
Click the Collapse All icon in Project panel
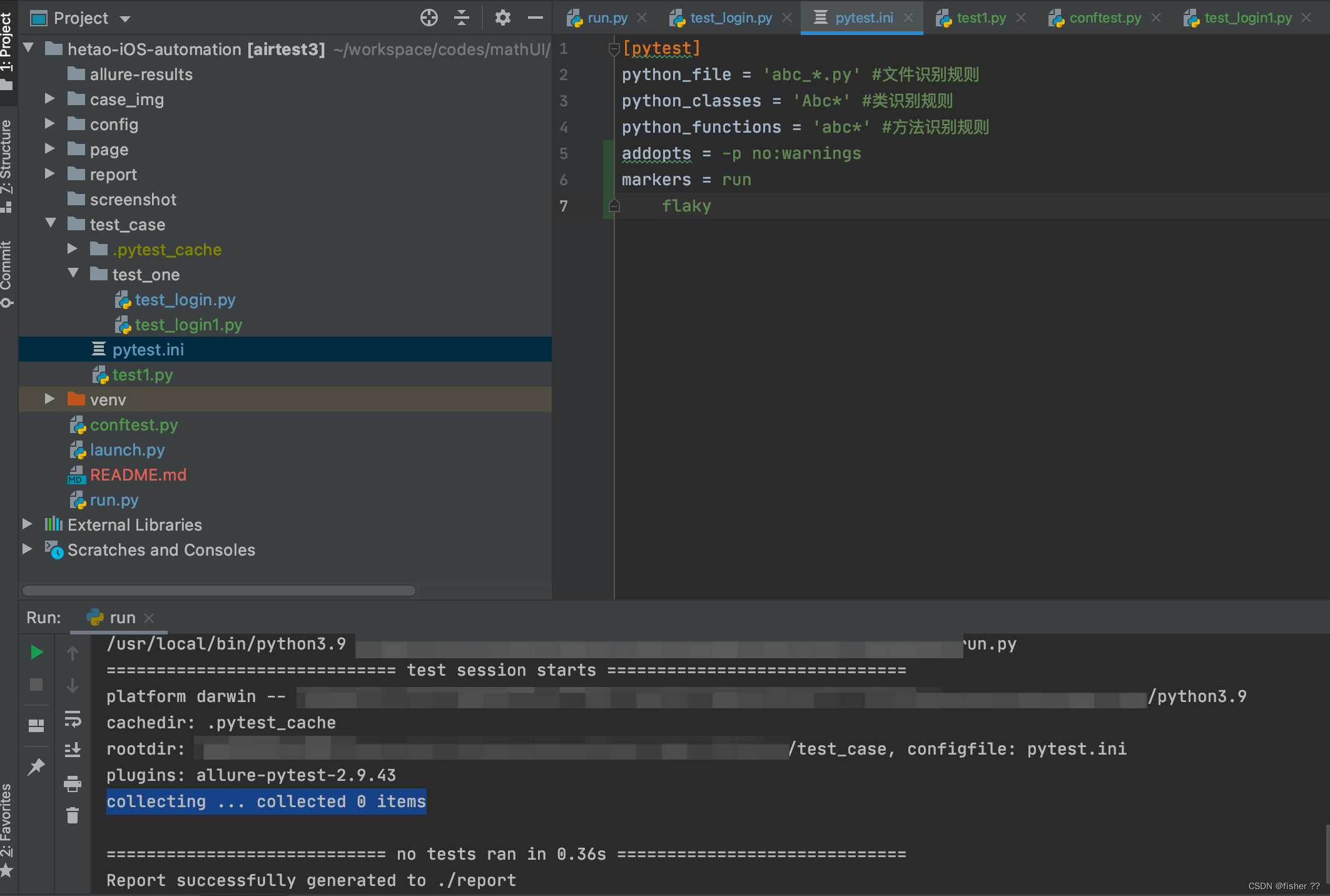pos(462,18)
